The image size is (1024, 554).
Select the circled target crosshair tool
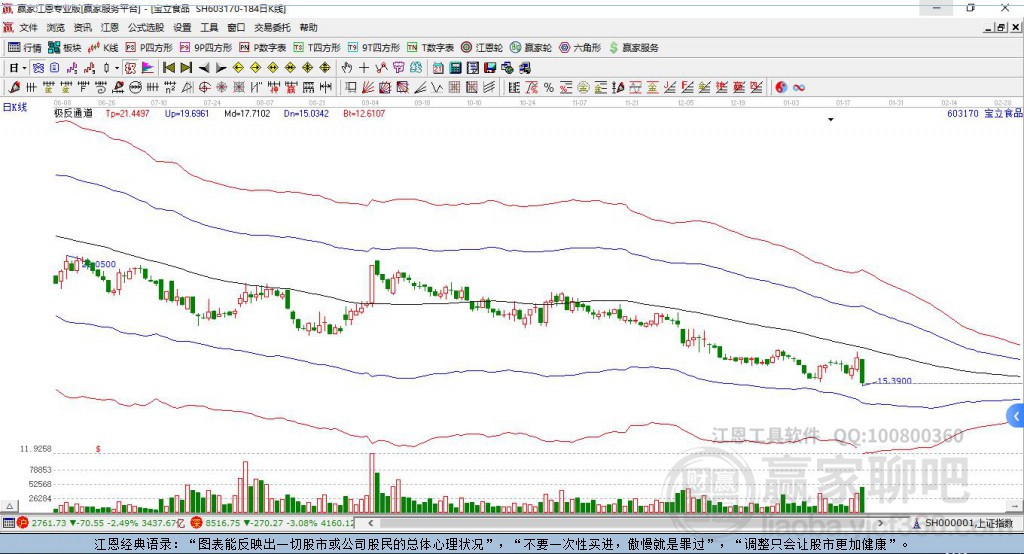click(x=204, y=87)
